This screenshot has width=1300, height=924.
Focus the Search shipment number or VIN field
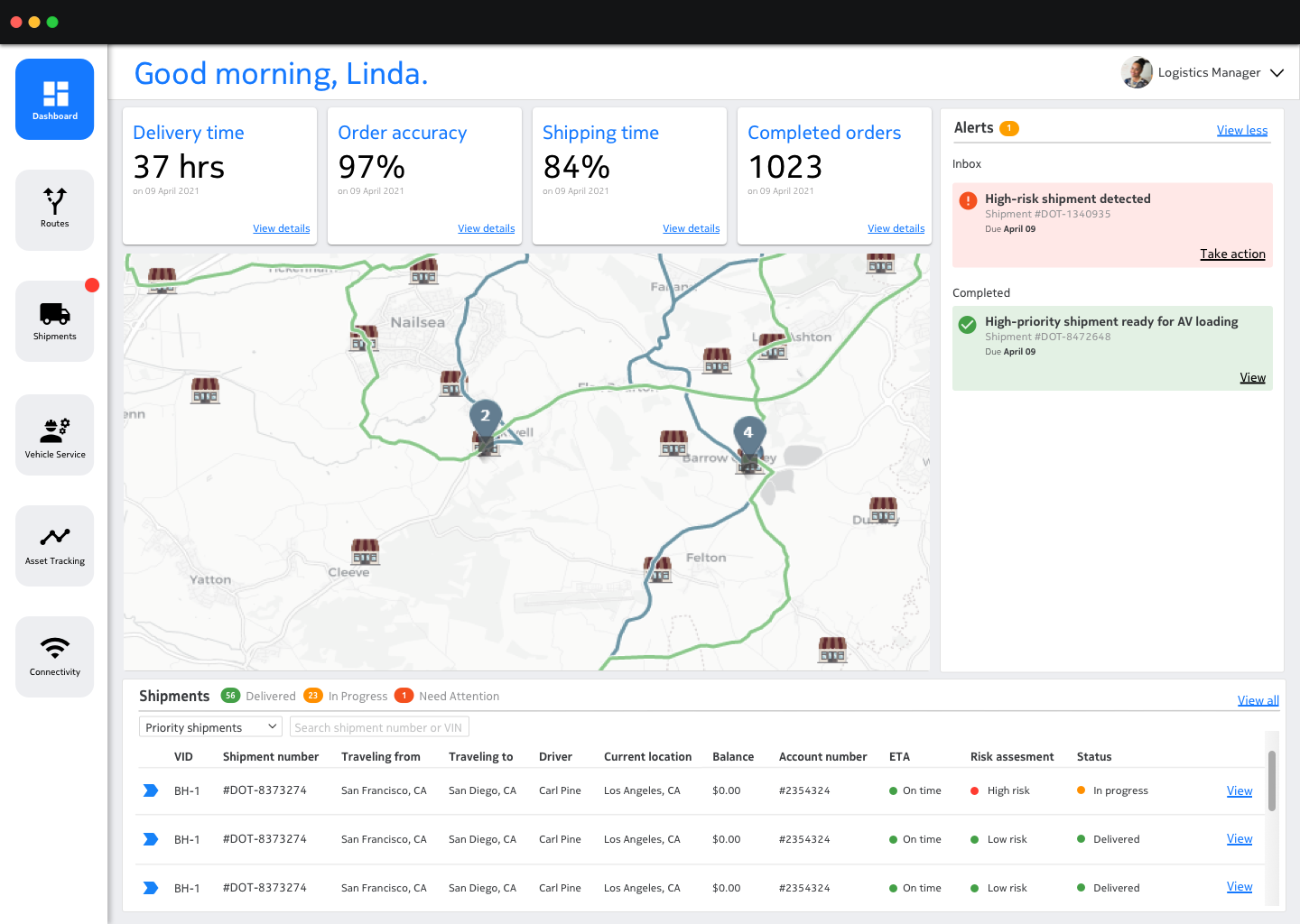click(379, 727)
